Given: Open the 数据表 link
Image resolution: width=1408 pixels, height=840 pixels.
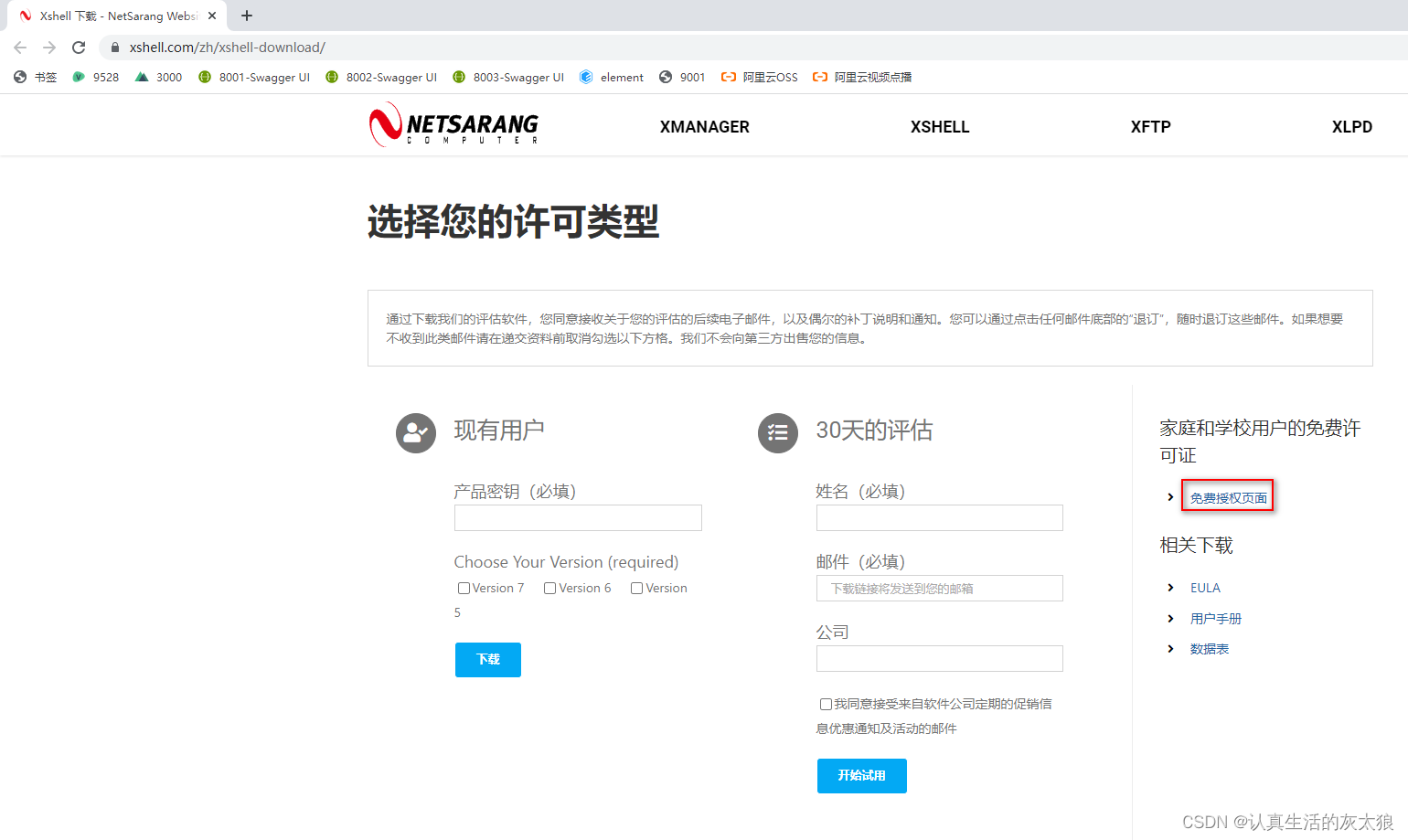Looking at the screenshot, I should click(1210, 649).
